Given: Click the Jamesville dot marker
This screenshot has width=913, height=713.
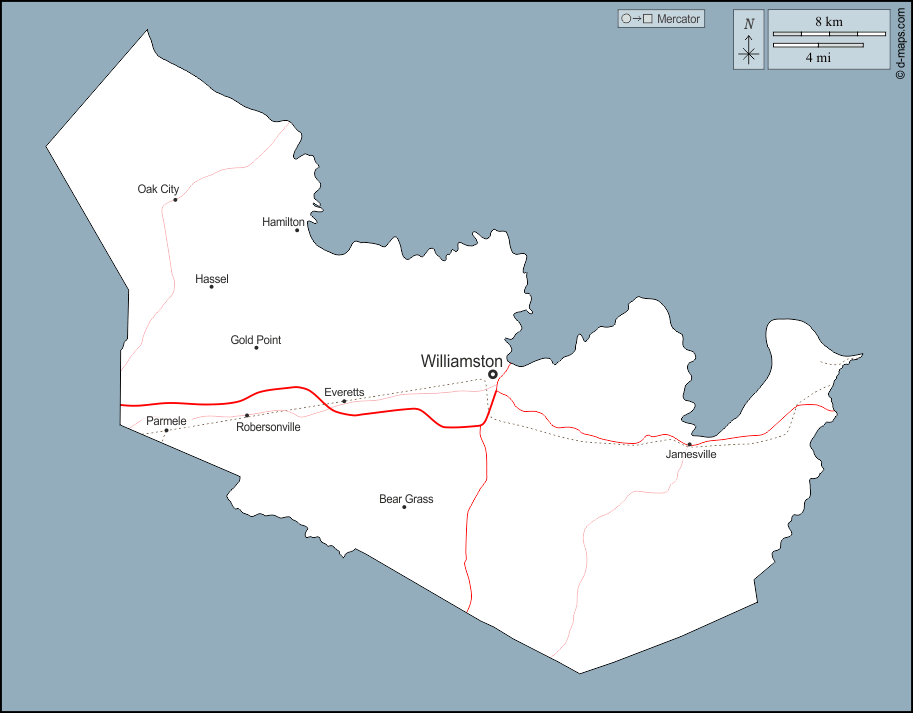Looking at the screenshot, I should pos(689,444).
